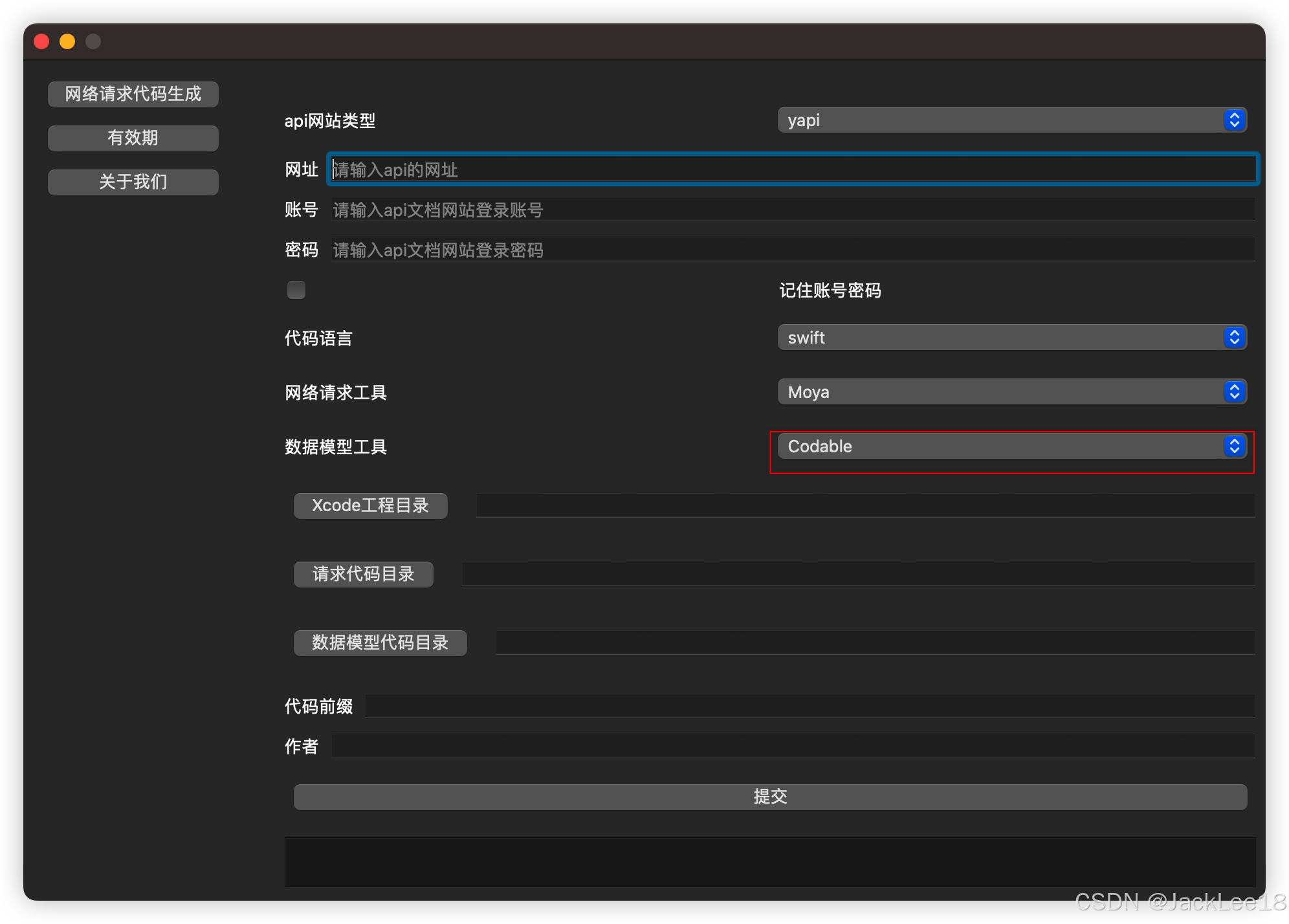Viewport: 1289px width, 924px height.
Task: Click the chevron icon on the Codable selector
Action: pyautogui.click(x=1234, y=446)
